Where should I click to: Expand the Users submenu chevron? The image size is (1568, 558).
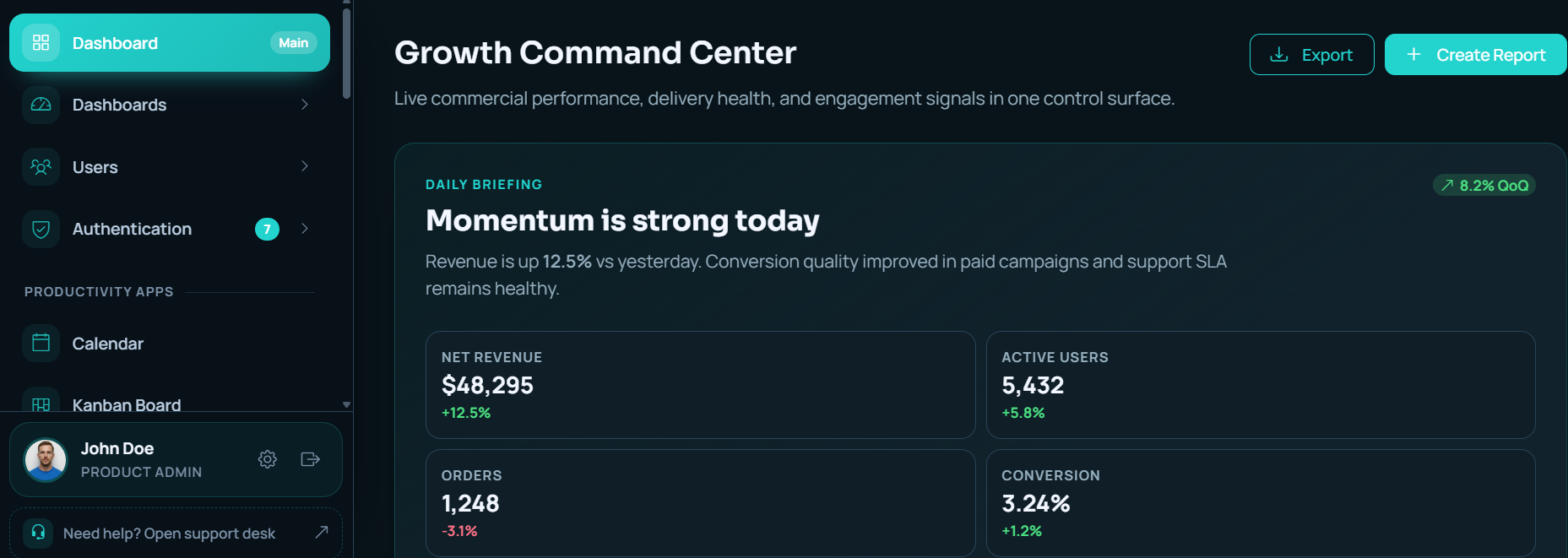[305, 166]
